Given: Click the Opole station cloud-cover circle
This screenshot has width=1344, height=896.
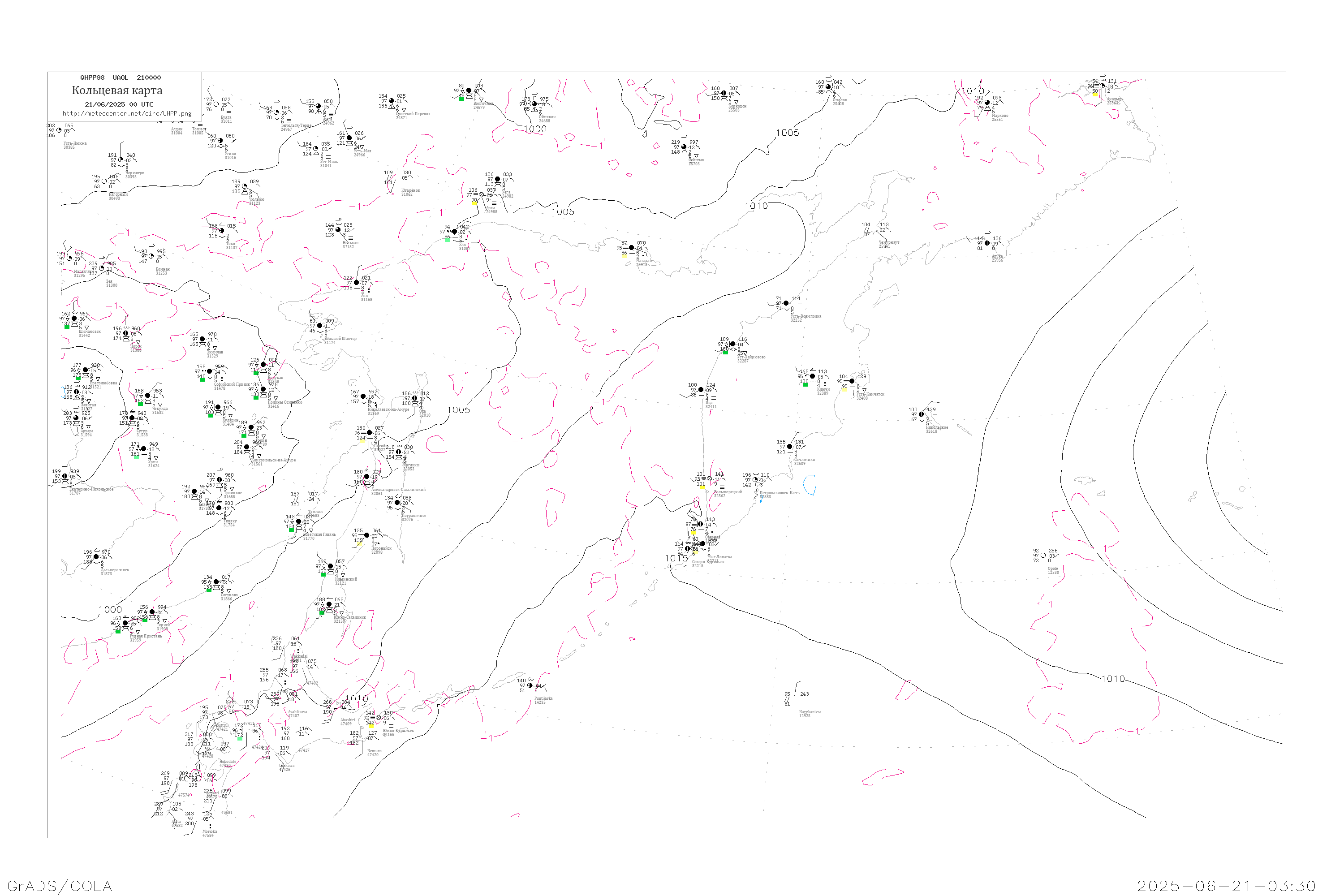Looking at the screenshot, I should click(x=1043, y=556).
